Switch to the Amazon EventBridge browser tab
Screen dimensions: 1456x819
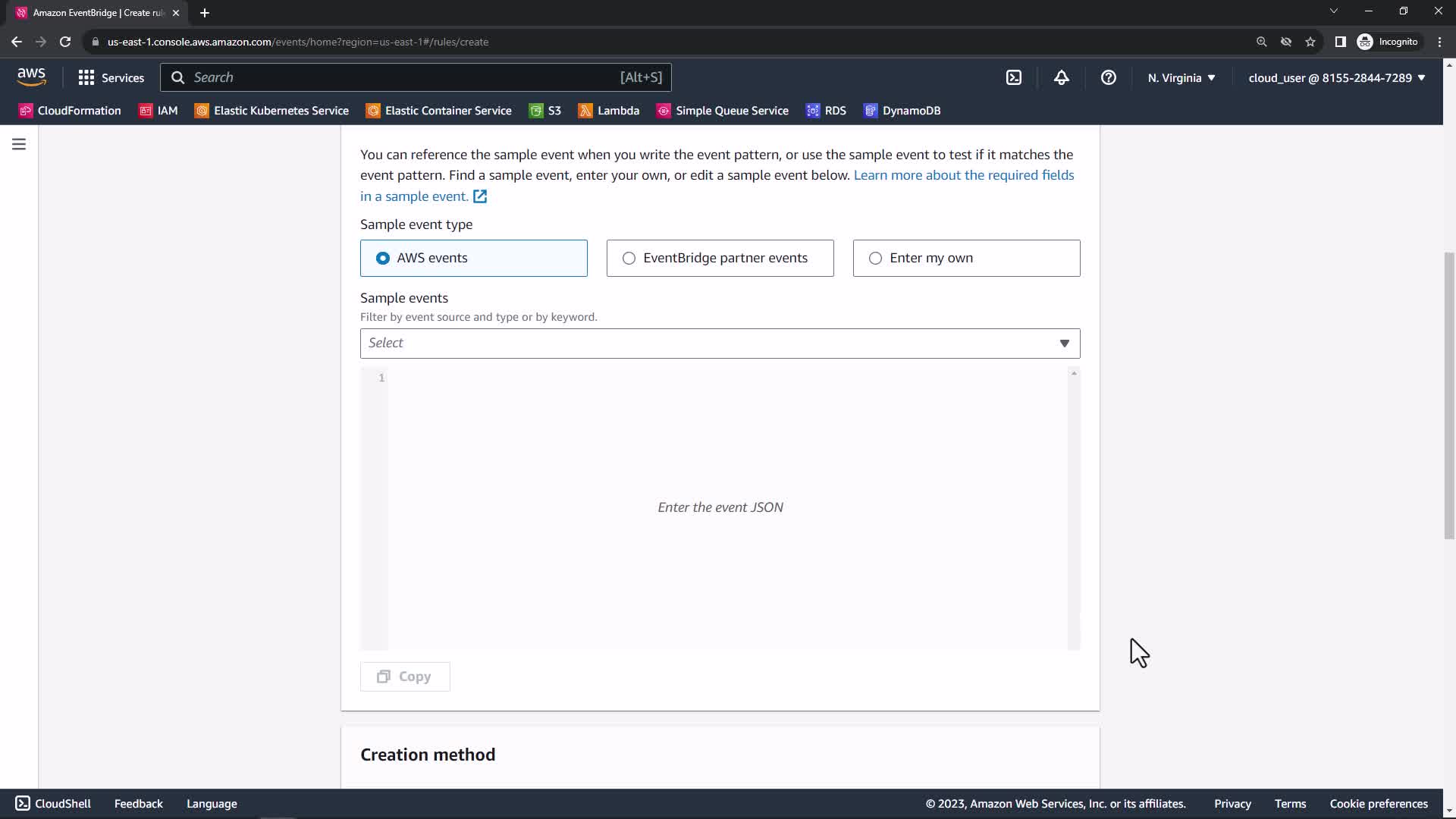(x=99, y=13)
